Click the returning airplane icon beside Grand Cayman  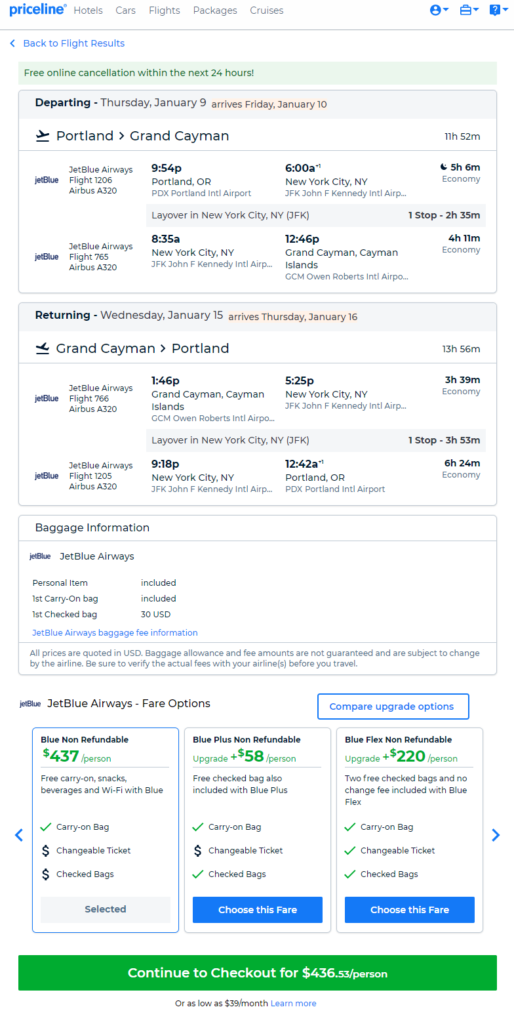coord(42,349)
